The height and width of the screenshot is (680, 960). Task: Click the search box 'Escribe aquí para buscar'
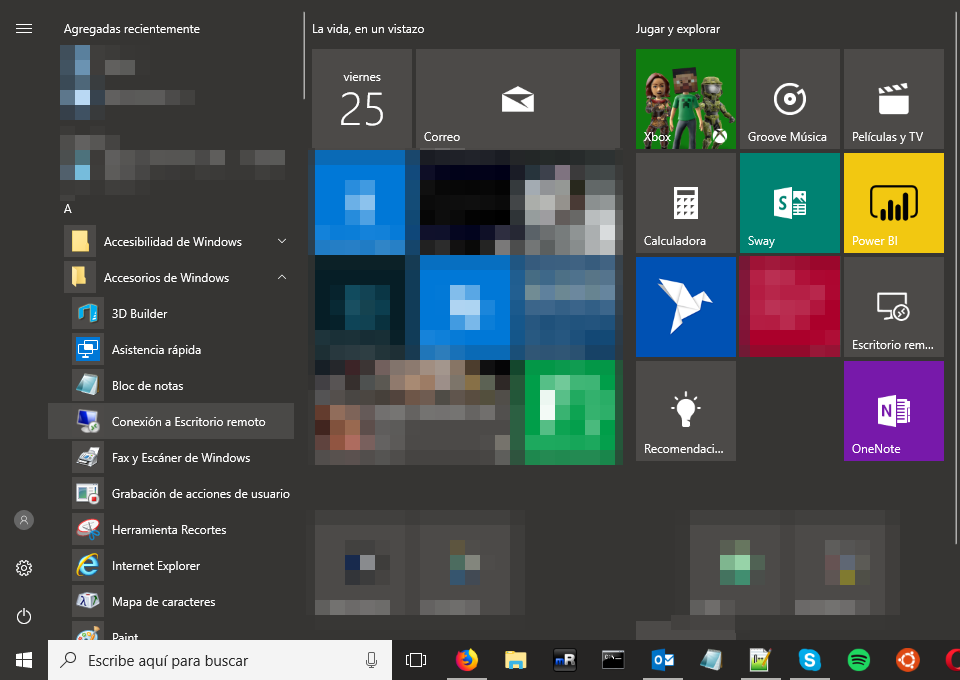(x=220, y=660)
